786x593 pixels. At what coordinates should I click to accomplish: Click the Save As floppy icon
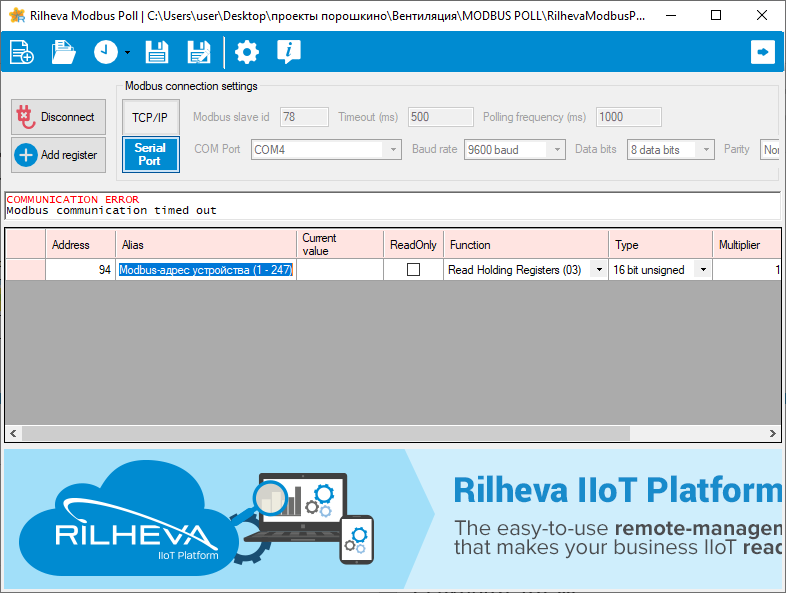coord(199,53)
